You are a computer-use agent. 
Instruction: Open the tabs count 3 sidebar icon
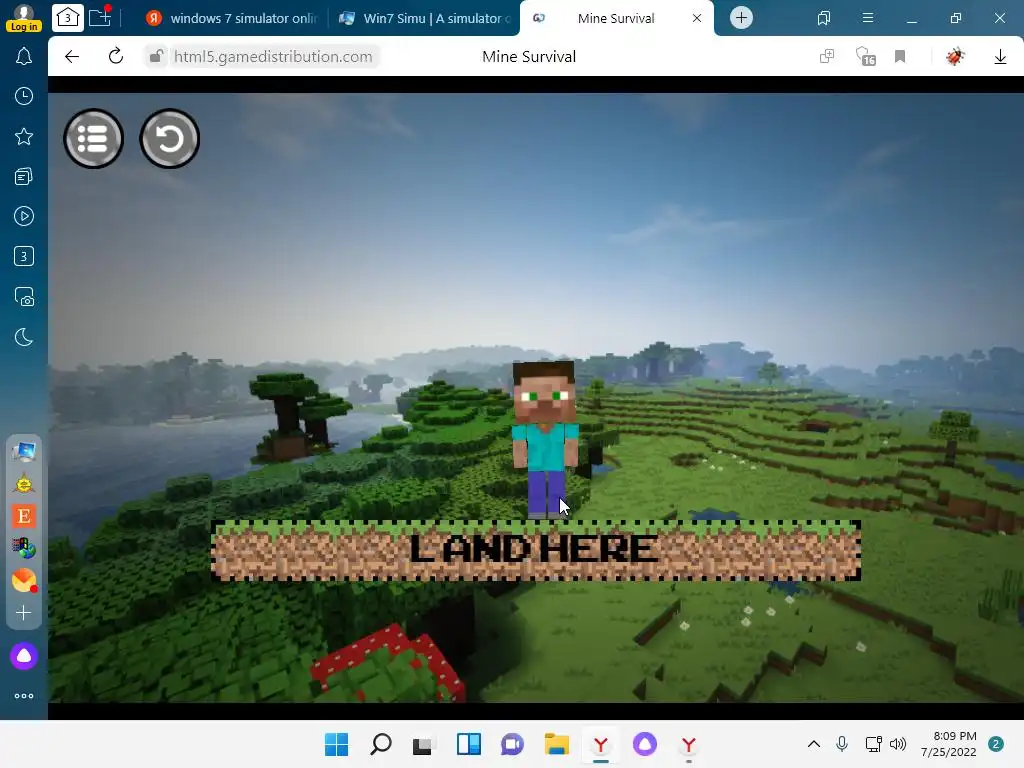pos(24,256)
